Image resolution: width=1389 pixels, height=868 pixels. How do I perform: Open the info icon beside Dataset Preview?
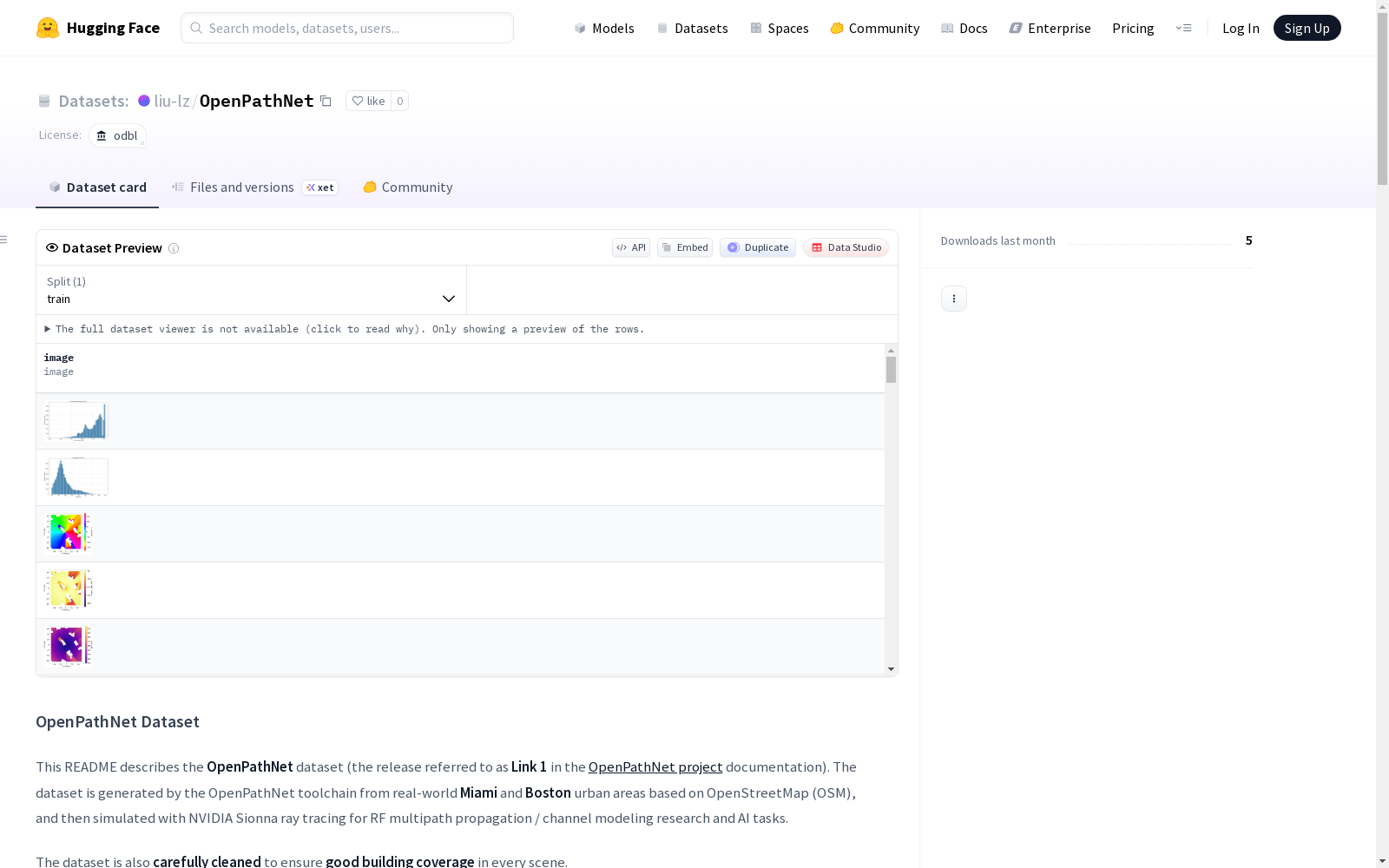174,248
